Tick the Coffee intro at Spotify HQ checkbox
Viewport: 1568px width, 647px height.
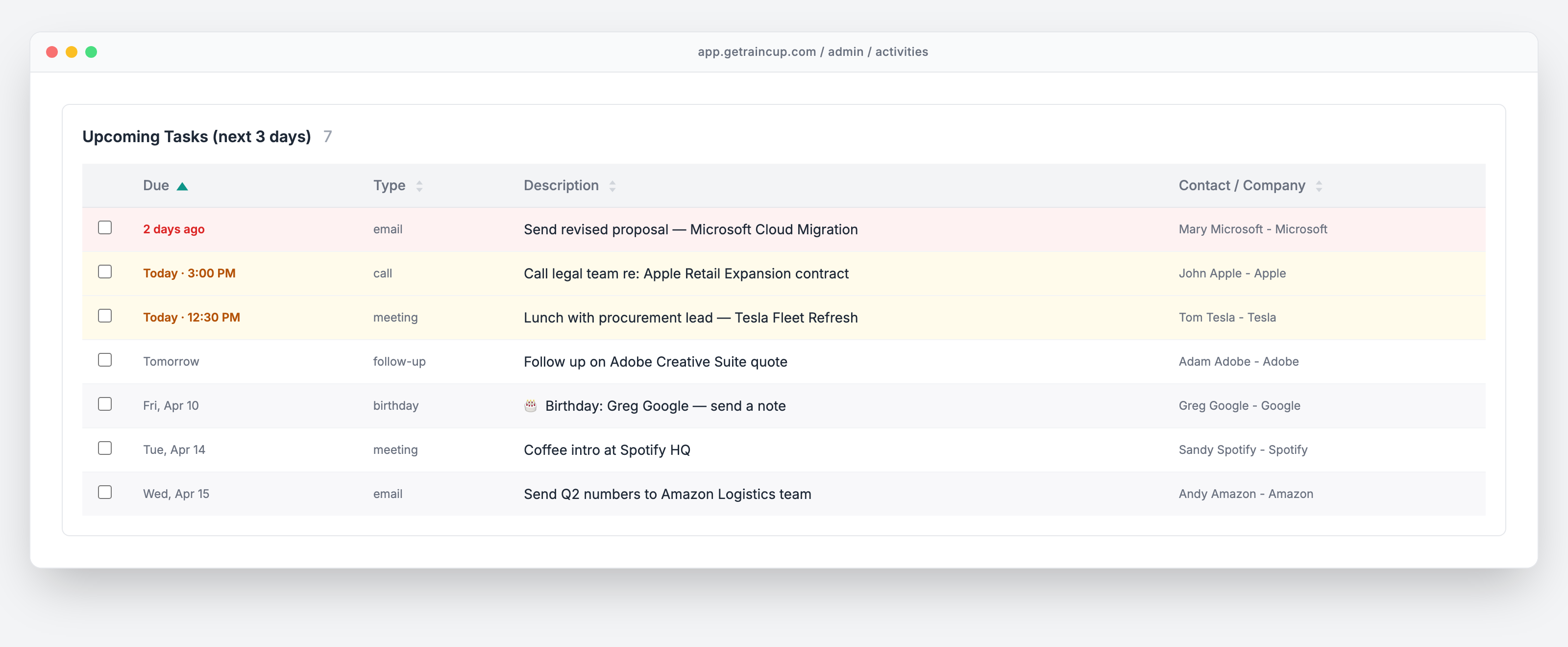[x=105, y=448]
